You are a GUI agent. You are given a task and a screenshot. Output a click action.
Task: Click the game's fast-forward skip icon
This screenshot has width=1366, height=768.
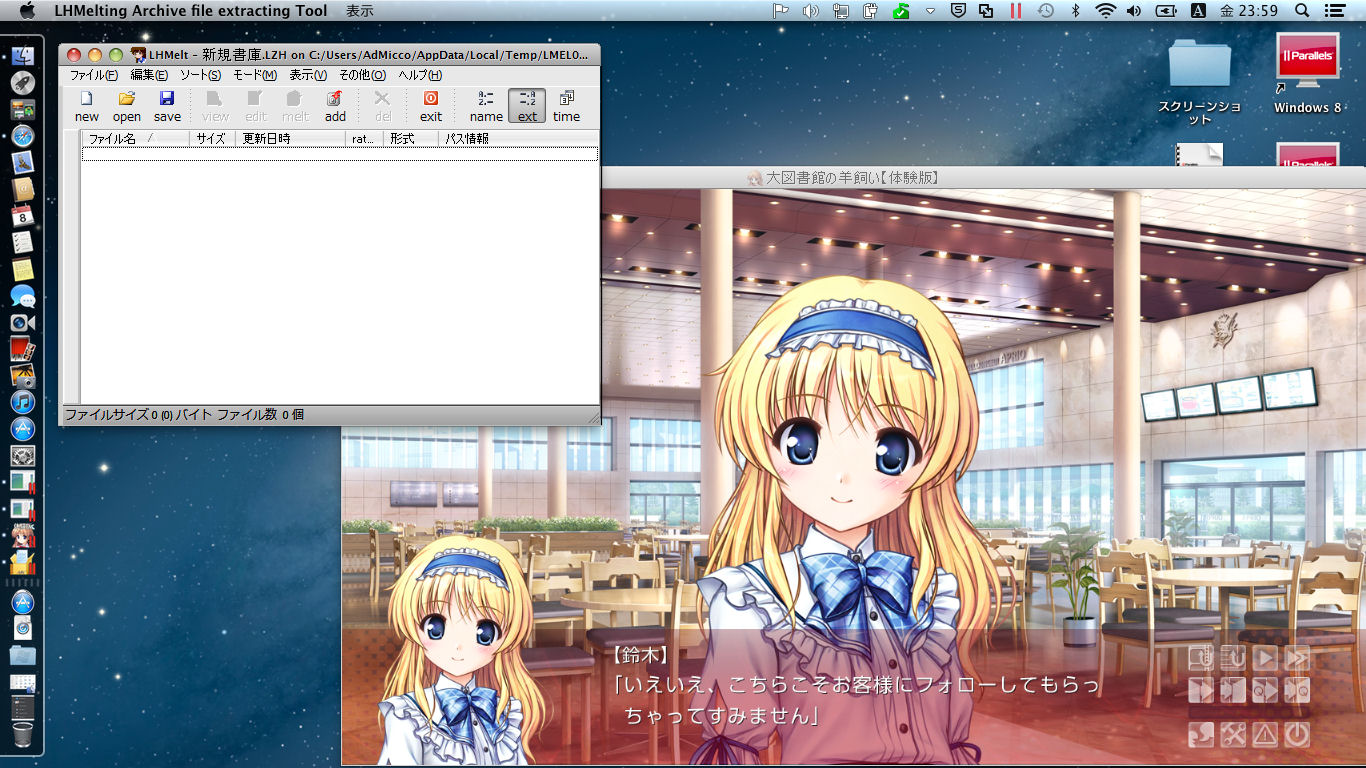1297,658
